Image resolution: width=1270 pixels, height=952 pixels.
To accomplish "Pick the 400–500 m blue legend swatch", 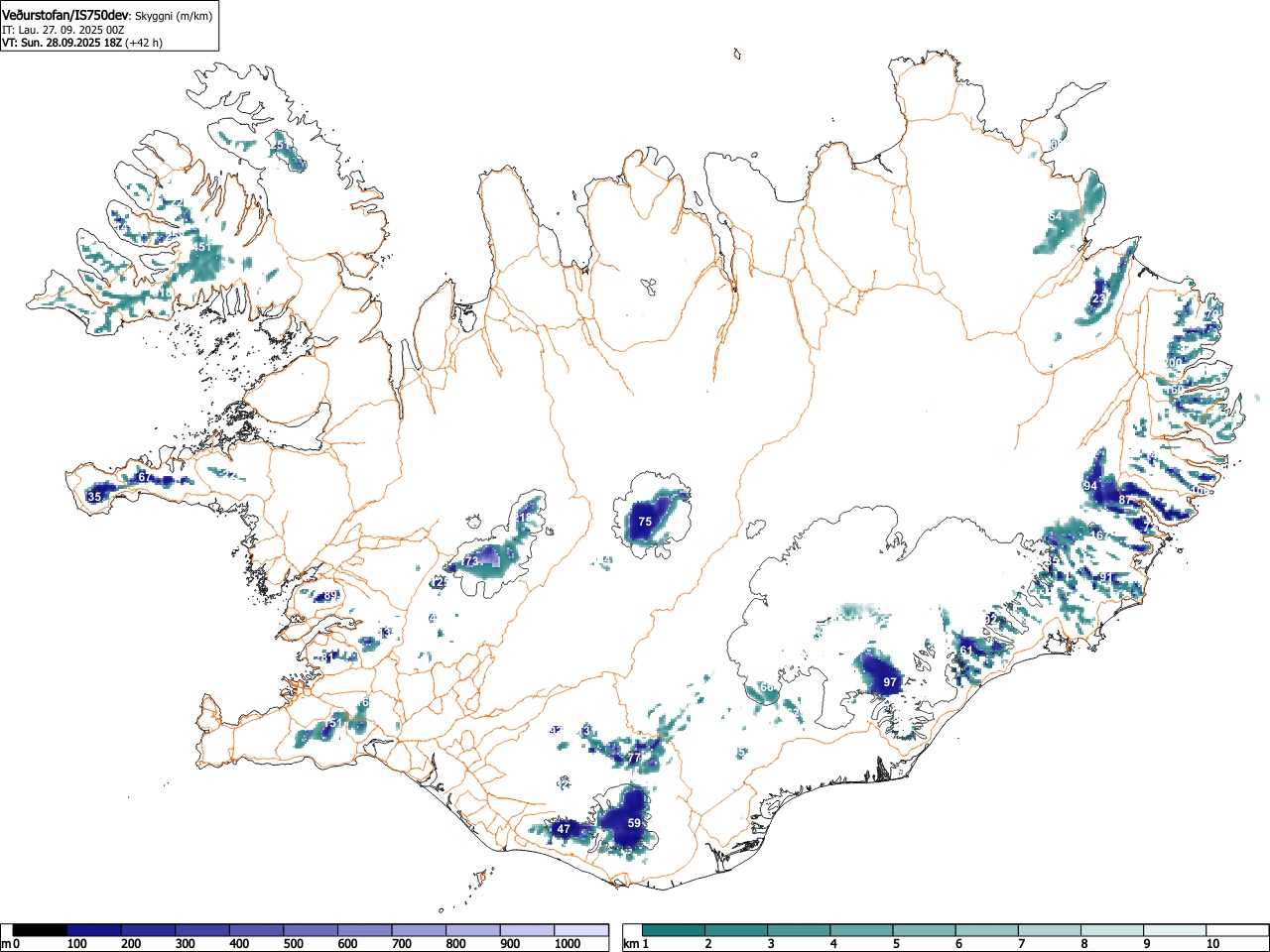I will point(257,930).
